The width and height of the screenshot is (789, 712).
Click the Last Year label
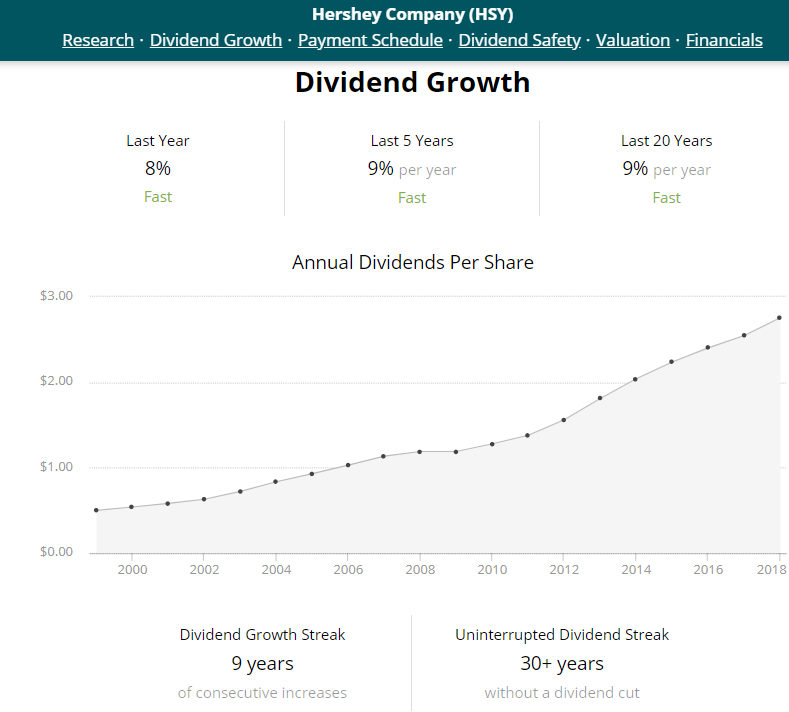coord(157,141)
